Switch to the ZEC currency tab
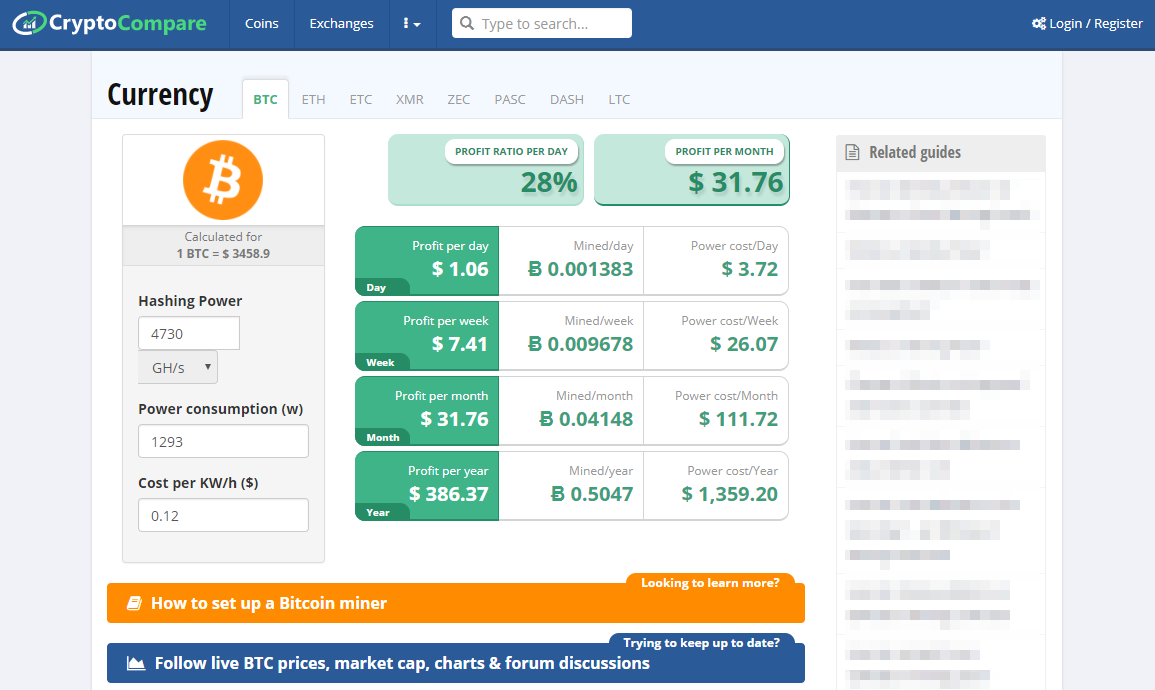 tap(458, 99)
